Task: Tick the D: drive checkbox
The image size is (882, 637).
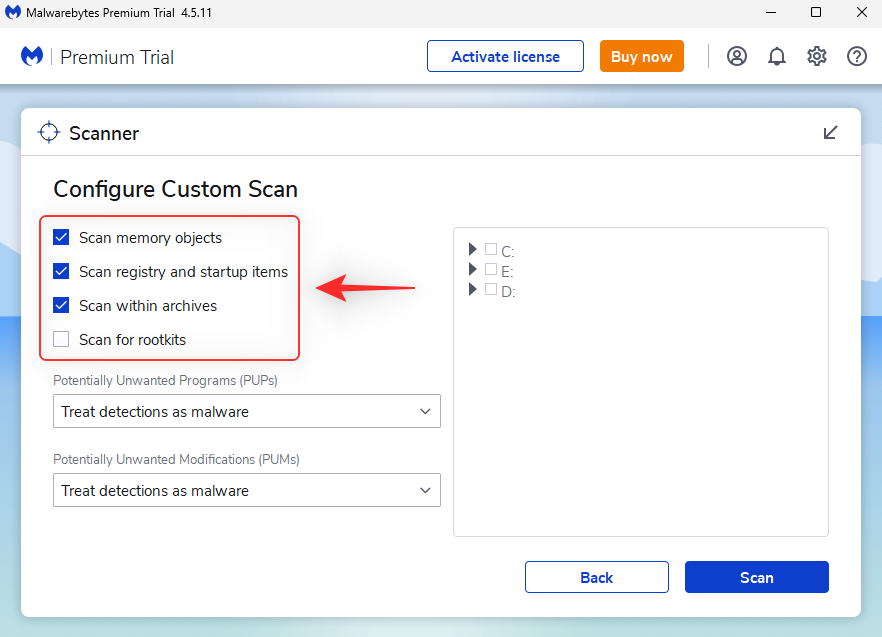Action: pyautogui.click(x=491, y=290)
